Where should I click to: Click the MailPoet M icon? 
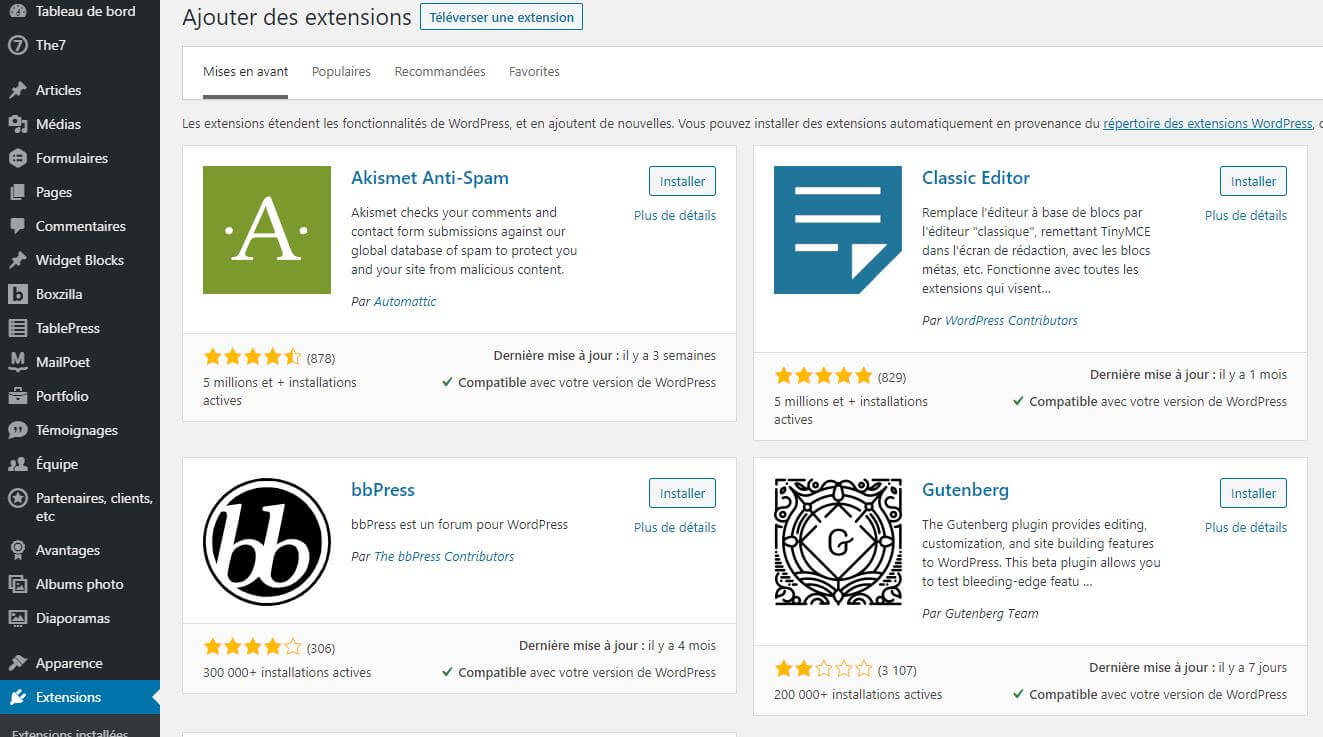click(17, 362)
